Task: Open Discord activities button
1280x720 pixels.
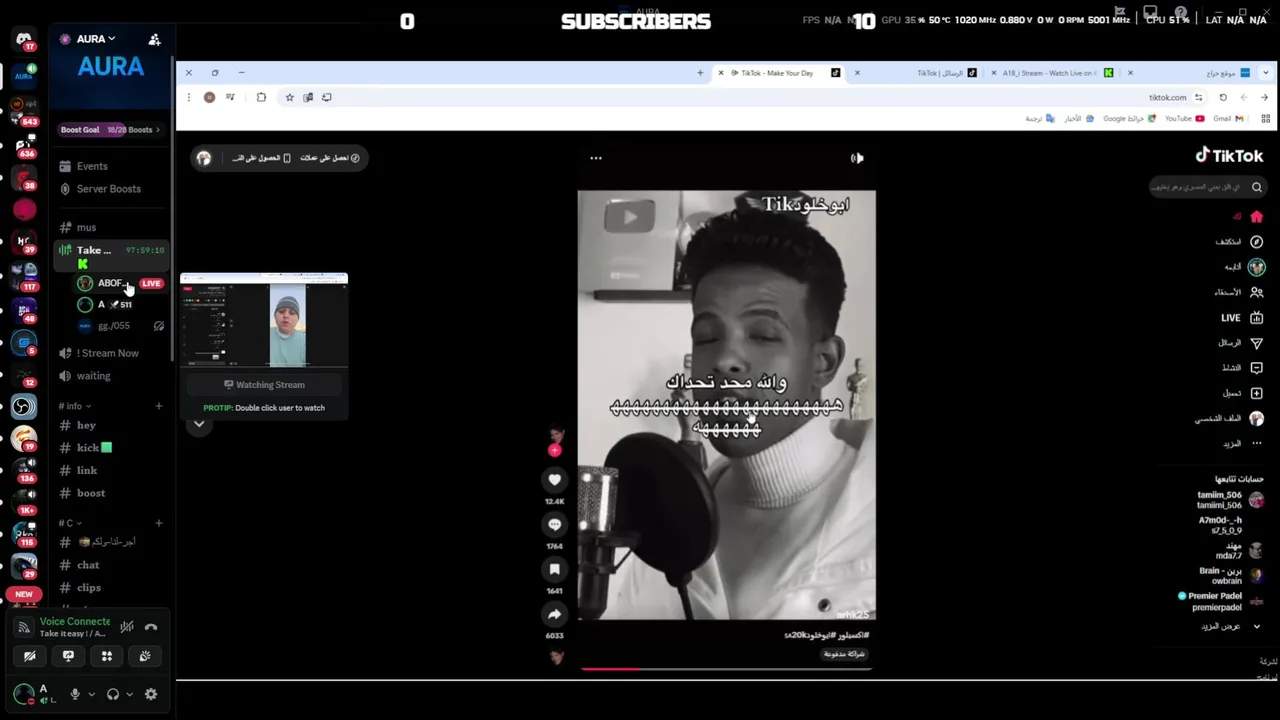Action: coord(107,656)
